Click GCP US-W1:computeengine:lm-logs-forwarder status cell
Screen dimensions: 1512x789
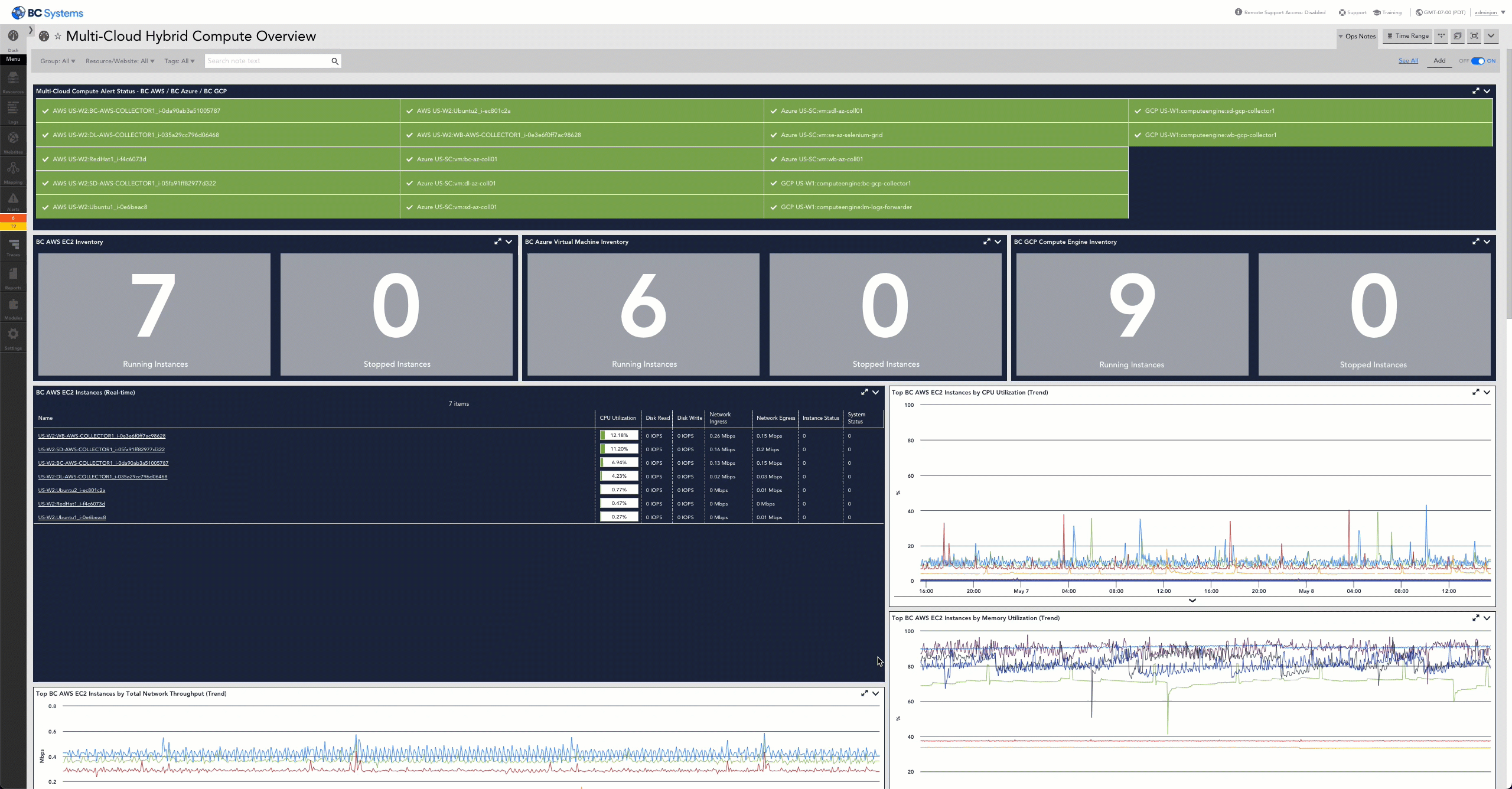coord(946,207)
